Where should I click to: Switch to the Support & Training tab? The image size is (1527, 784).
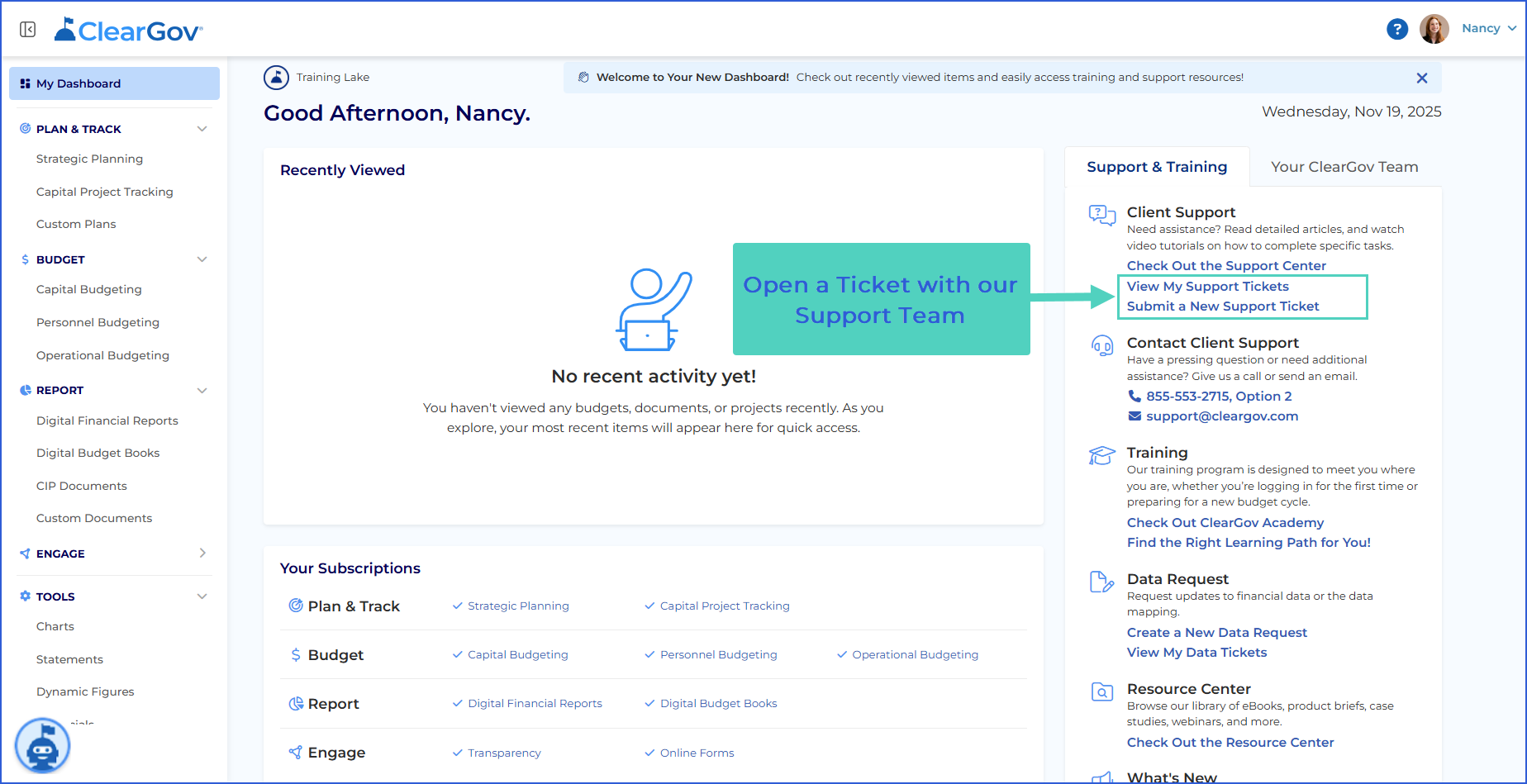pyautogui.click(x=1157, y=167)
